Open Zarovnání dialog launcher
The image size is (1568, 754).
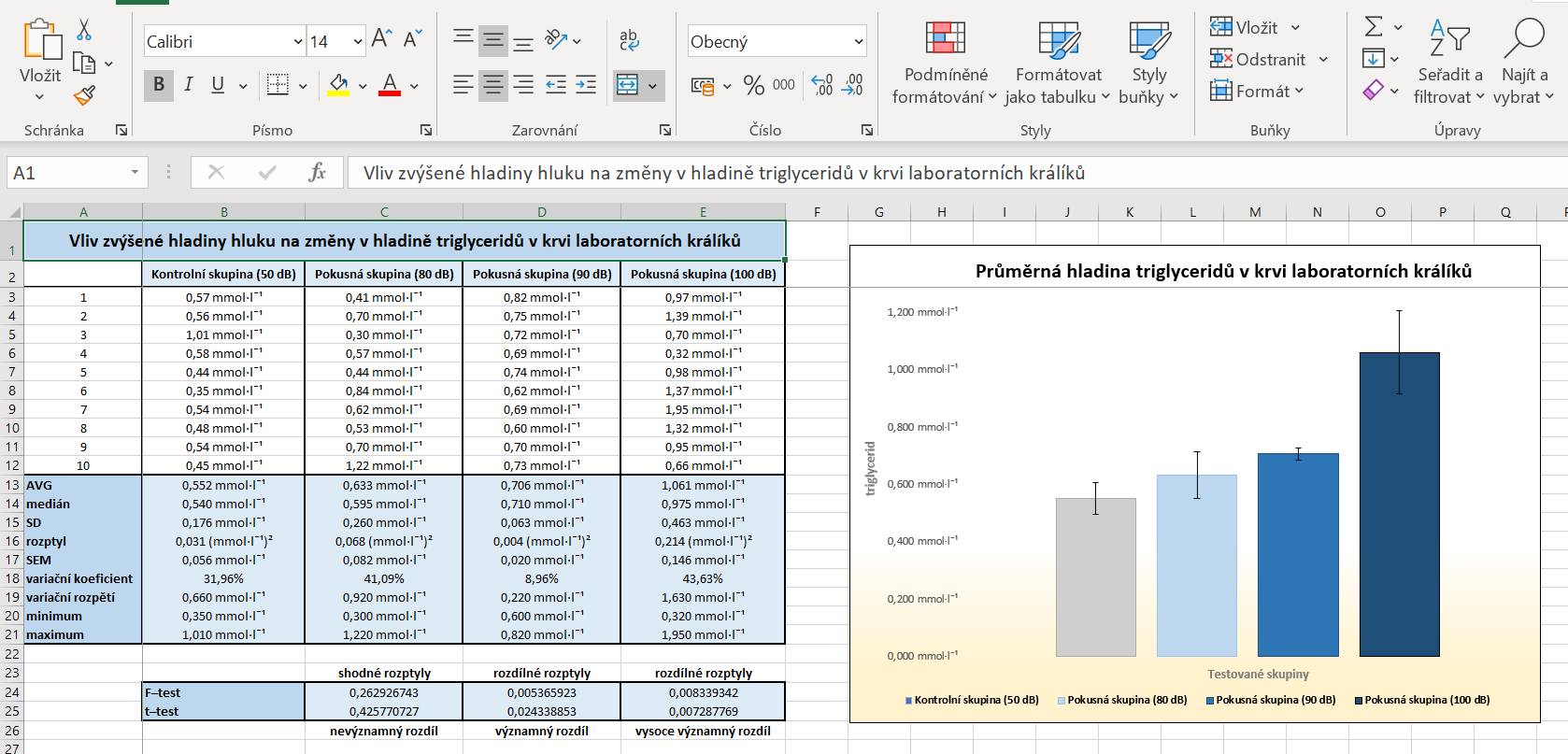[665, 130]
